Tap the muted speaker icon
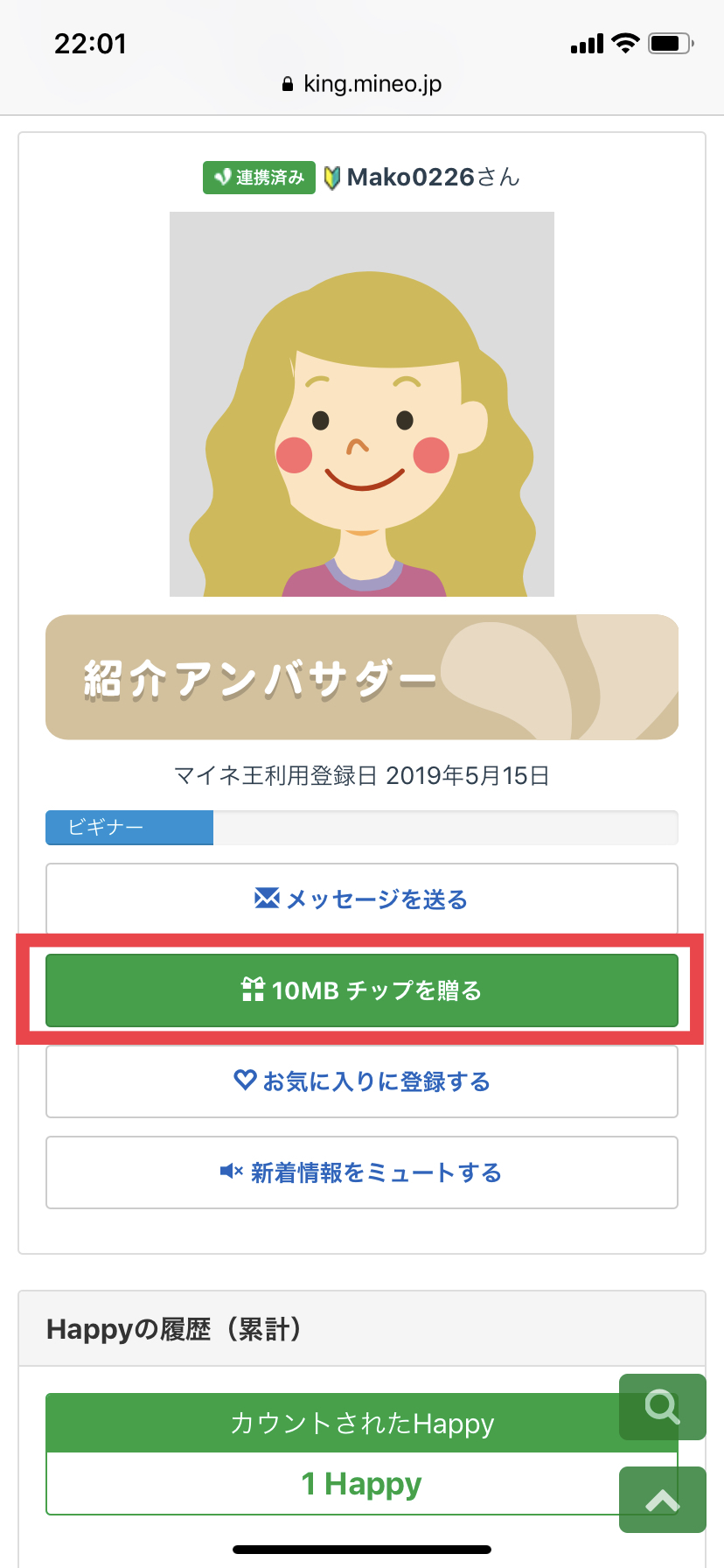Screen dimensions: 724x1568 tap(231, 1172)
